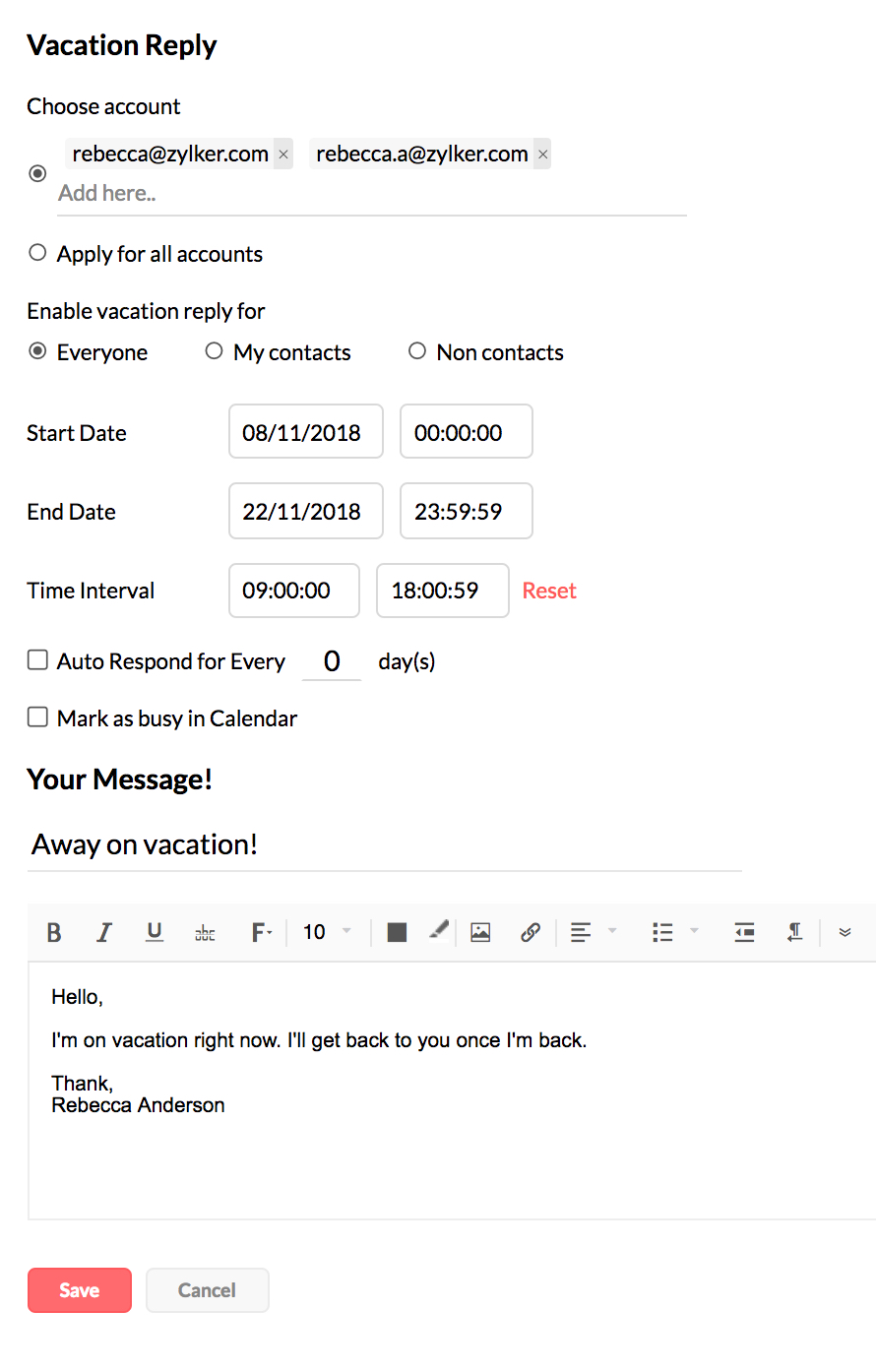Apply bold formatting in message editor

(x=54, y=932)
